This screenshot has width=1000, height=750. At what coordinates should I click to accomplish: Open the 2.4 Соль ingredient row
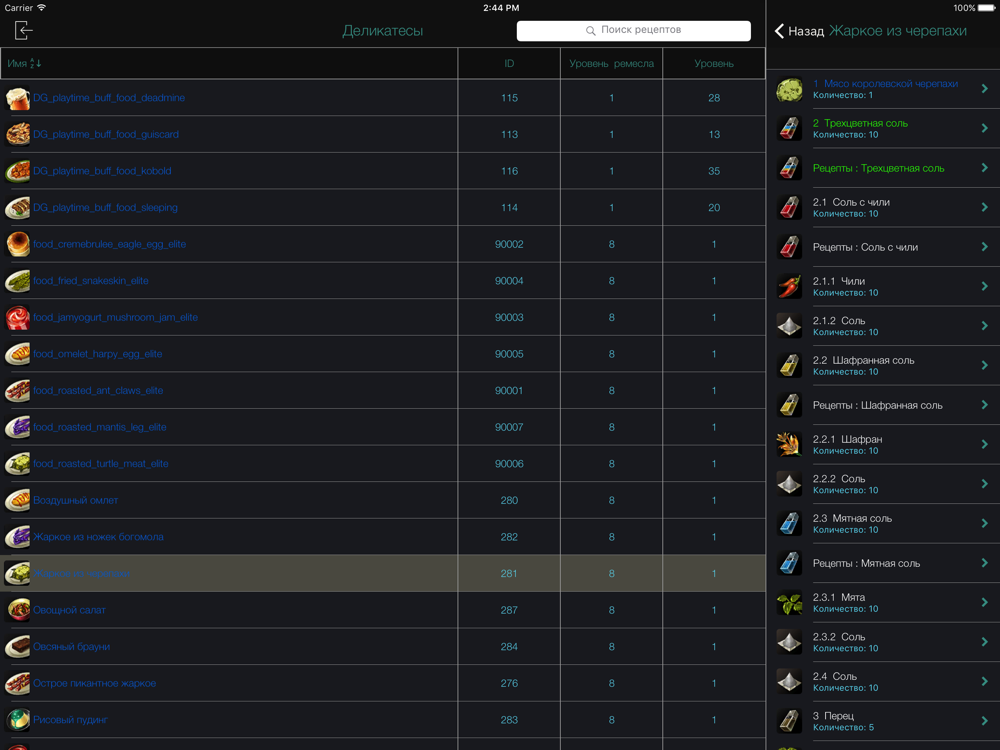click(x=883, y=682)
